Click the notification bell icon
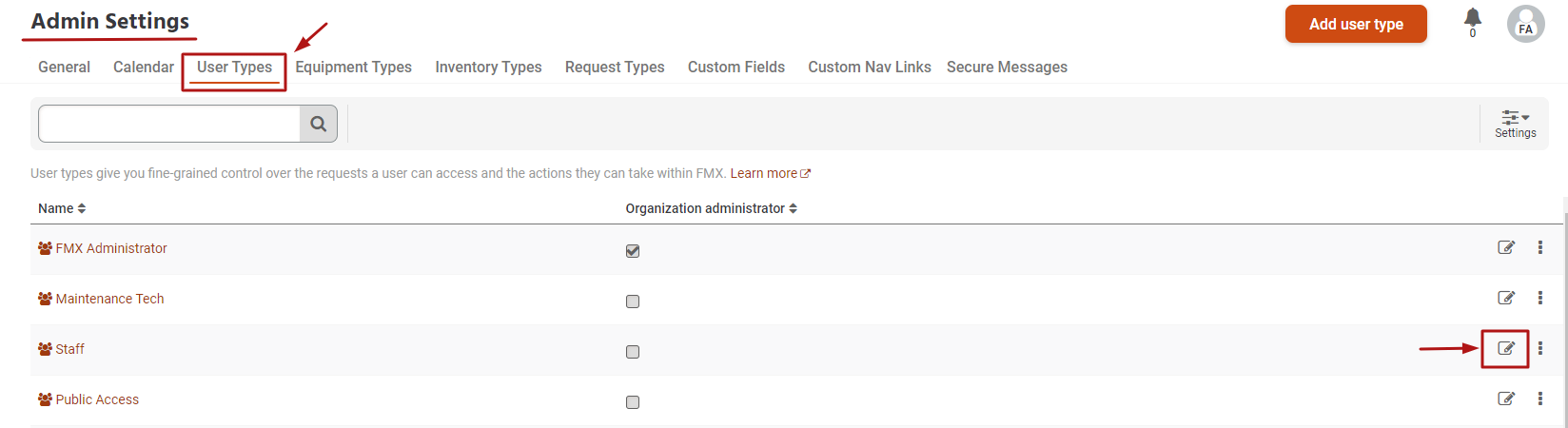The height and width of the screenshot is (428, 1568). 1472,18
